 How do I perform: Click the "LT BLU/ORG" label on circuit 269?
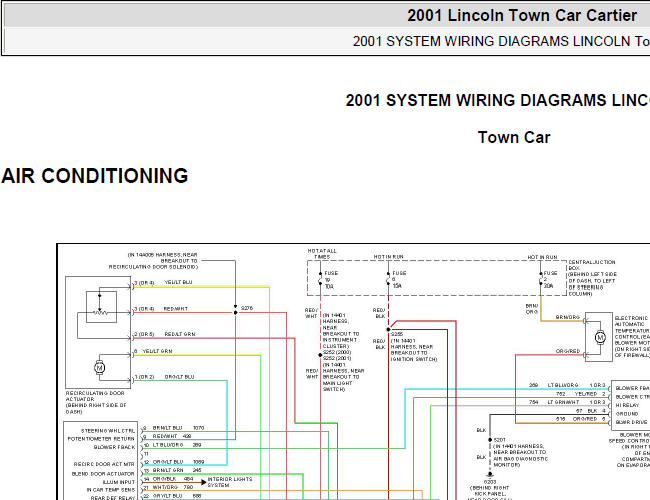coord(563,385)
